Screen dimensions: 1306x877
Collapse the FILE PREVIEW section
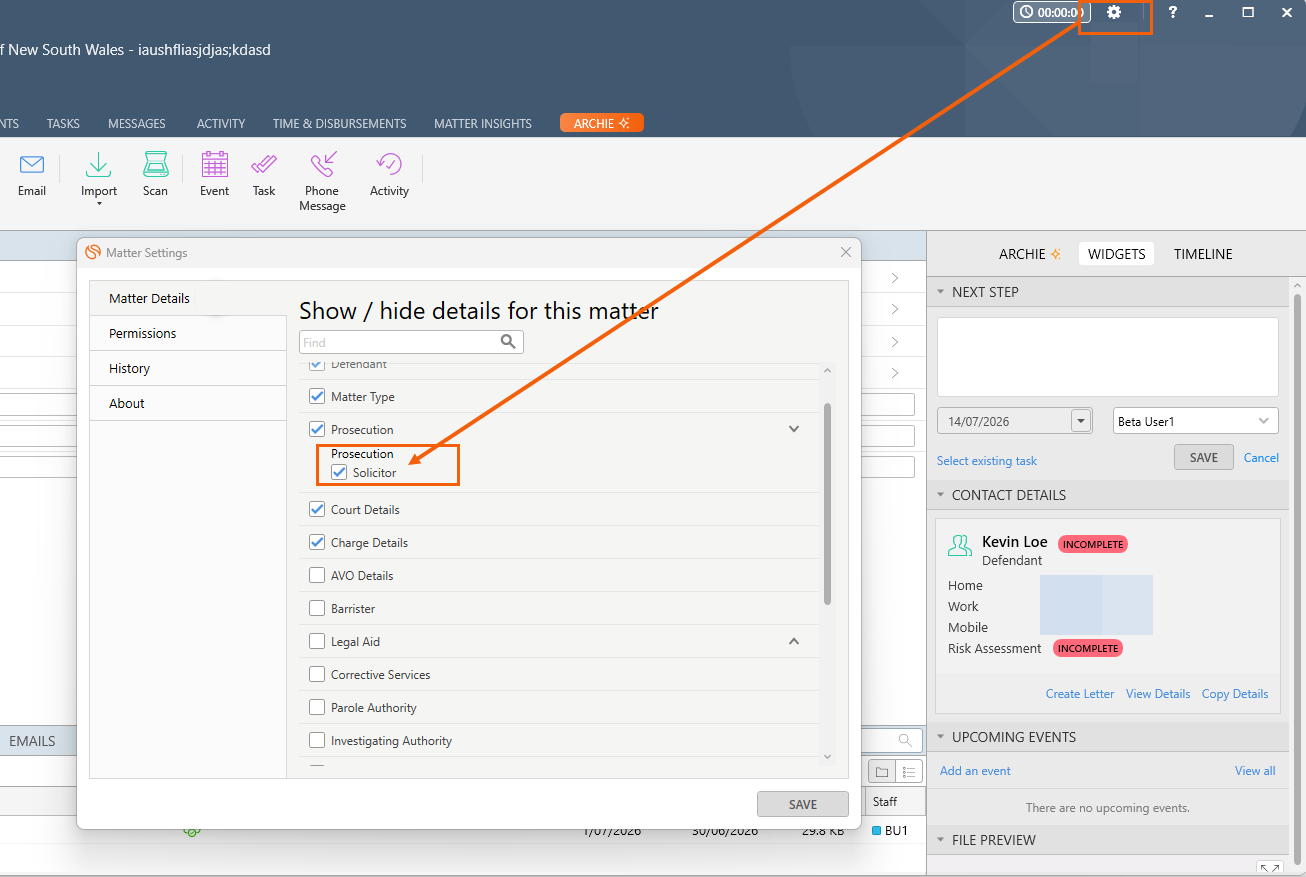click(x=941, y=840)
